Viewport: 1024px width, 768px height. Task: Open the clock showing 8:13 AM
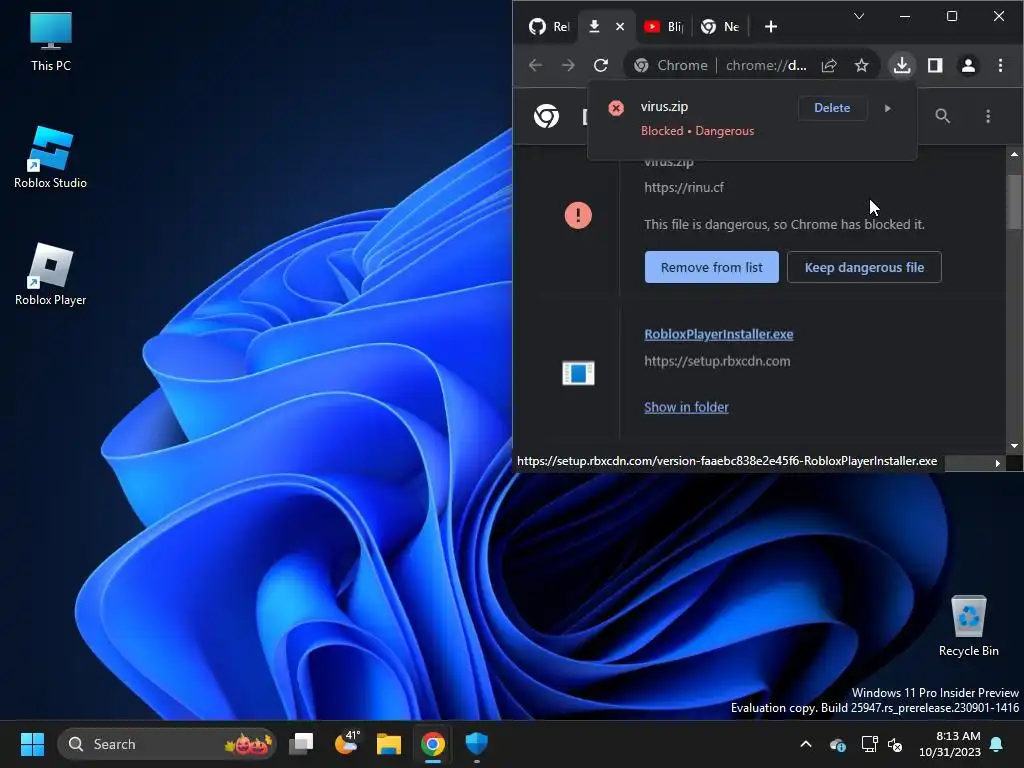pos(950,744)
